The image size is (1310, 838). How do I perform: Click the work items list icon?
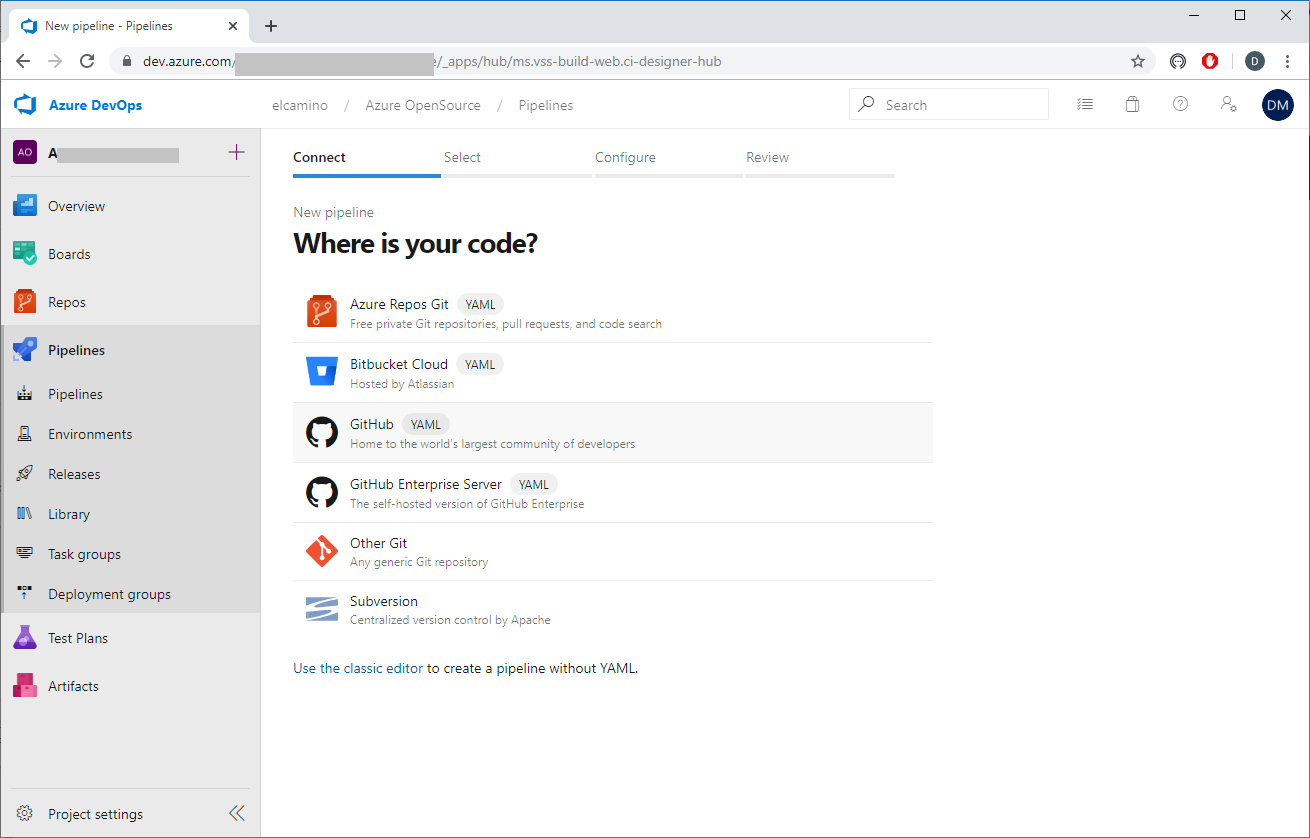1085,104
